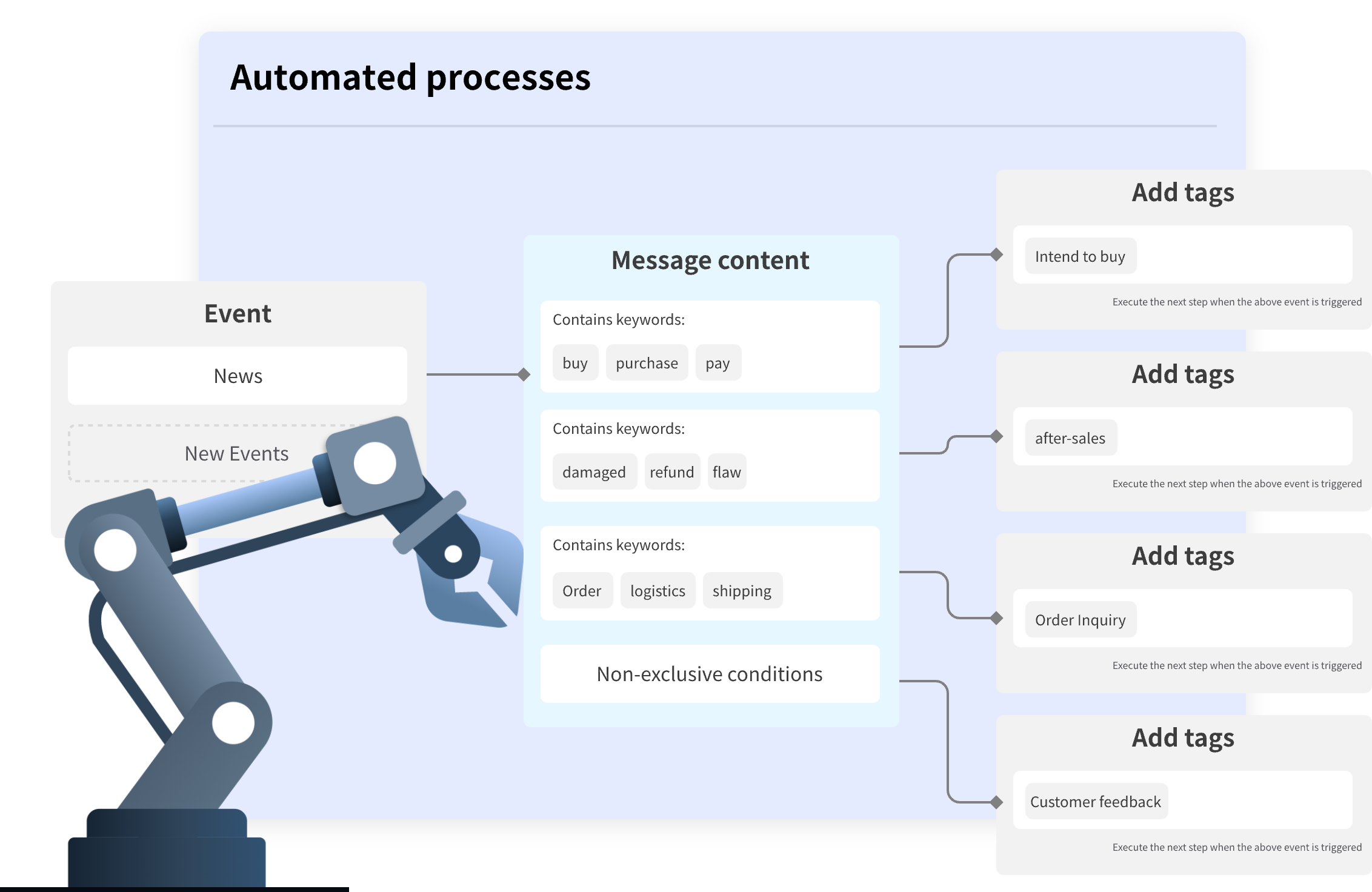Open Non-exclusive conditions block
1372x892 pixels.
pyautogui.click(x=710, y=674)
